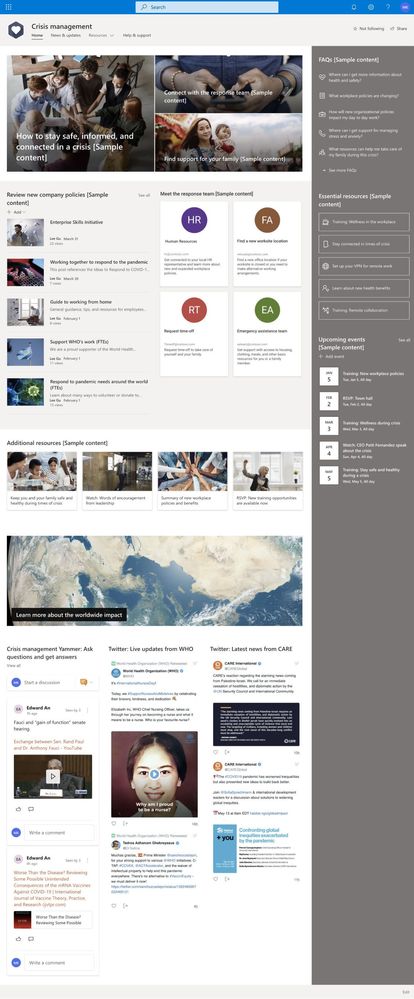Open the Worse Than the Disease article link
414x999 pixels.
54,889
